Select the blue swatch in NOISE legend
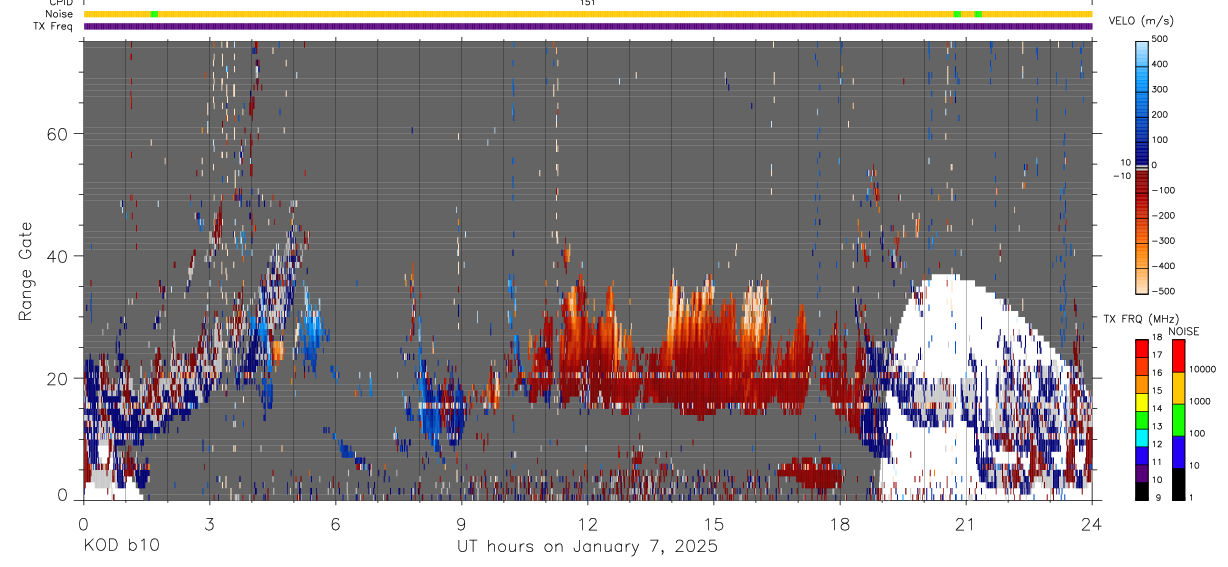This screenshot has height=567, width=1228. click(1178, 452)
